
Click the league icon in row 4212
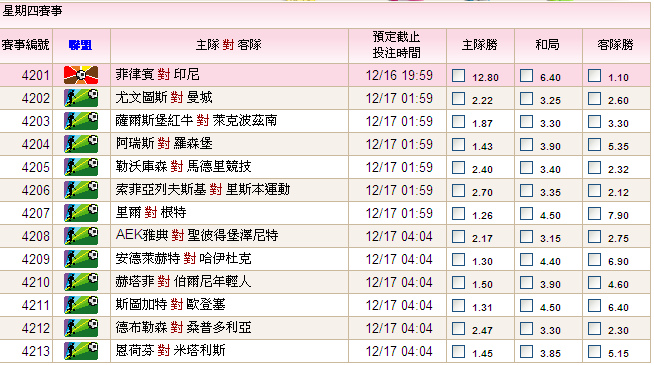pyautogui.click(x=81, y=328)
